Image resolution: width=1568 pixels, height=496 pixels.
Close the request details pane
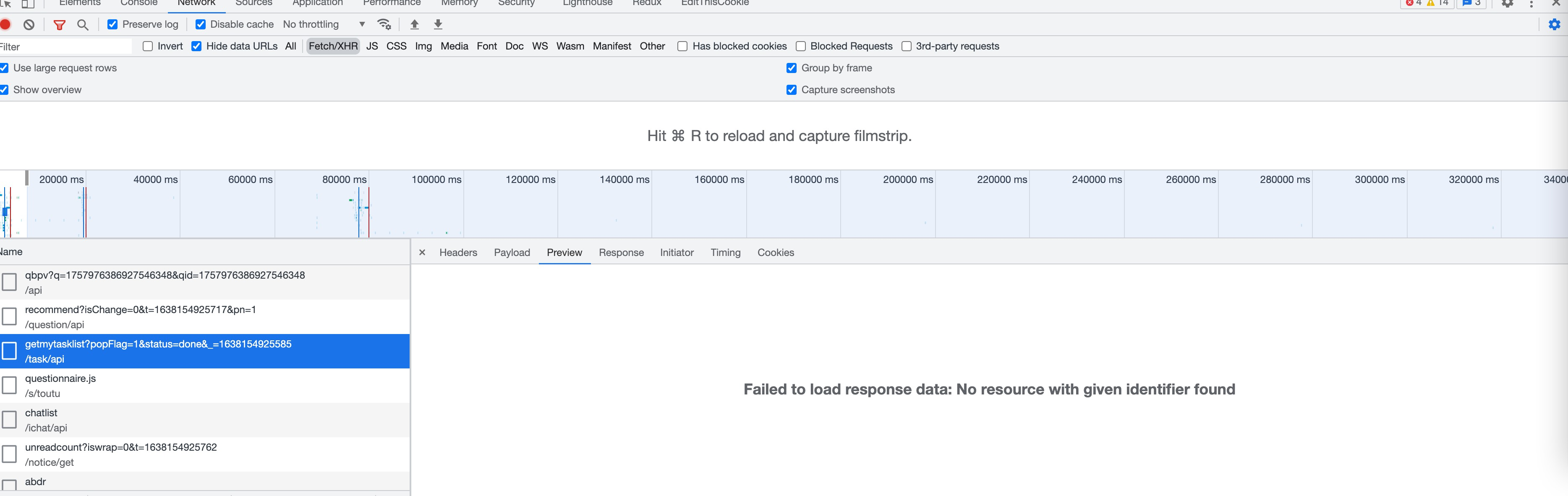422,253
